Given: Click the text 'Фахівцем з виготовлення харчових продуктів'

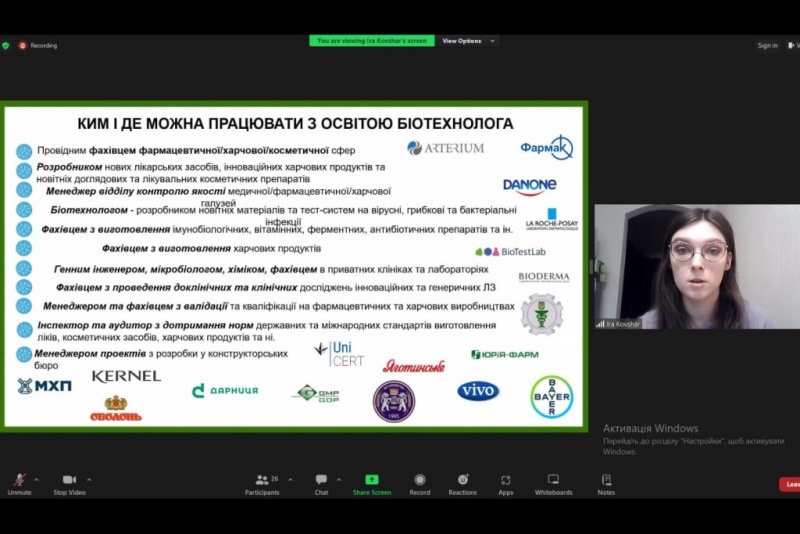Looking at the screenshot, I should [x=211, y=248].
